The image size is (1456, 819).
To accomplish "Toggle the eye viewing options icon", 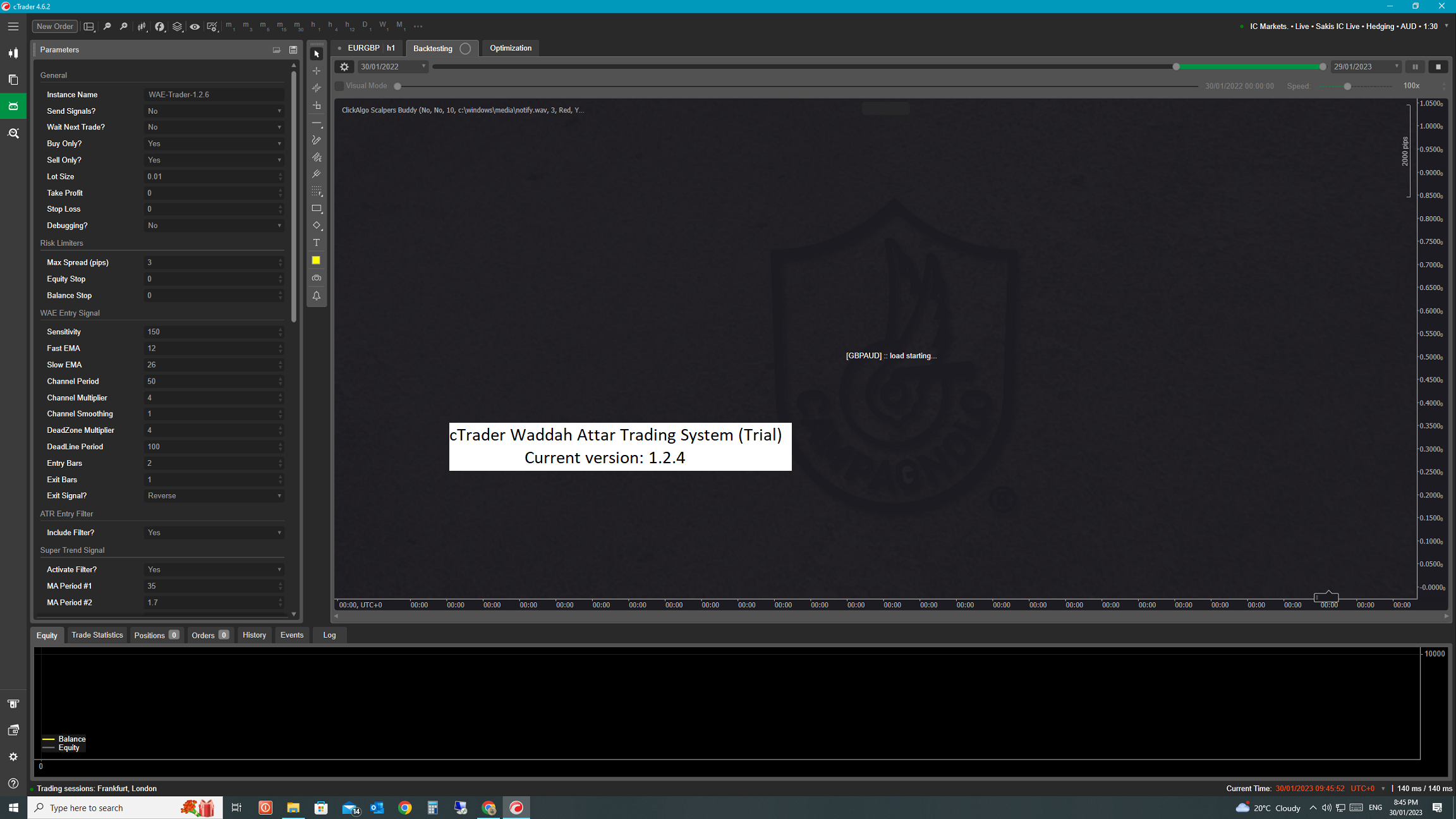I will coord(195,27).
